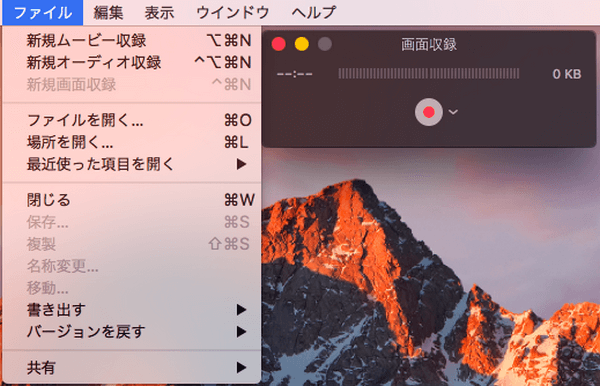
Task: Open the 表示 menu
Action: click(159, 13)
